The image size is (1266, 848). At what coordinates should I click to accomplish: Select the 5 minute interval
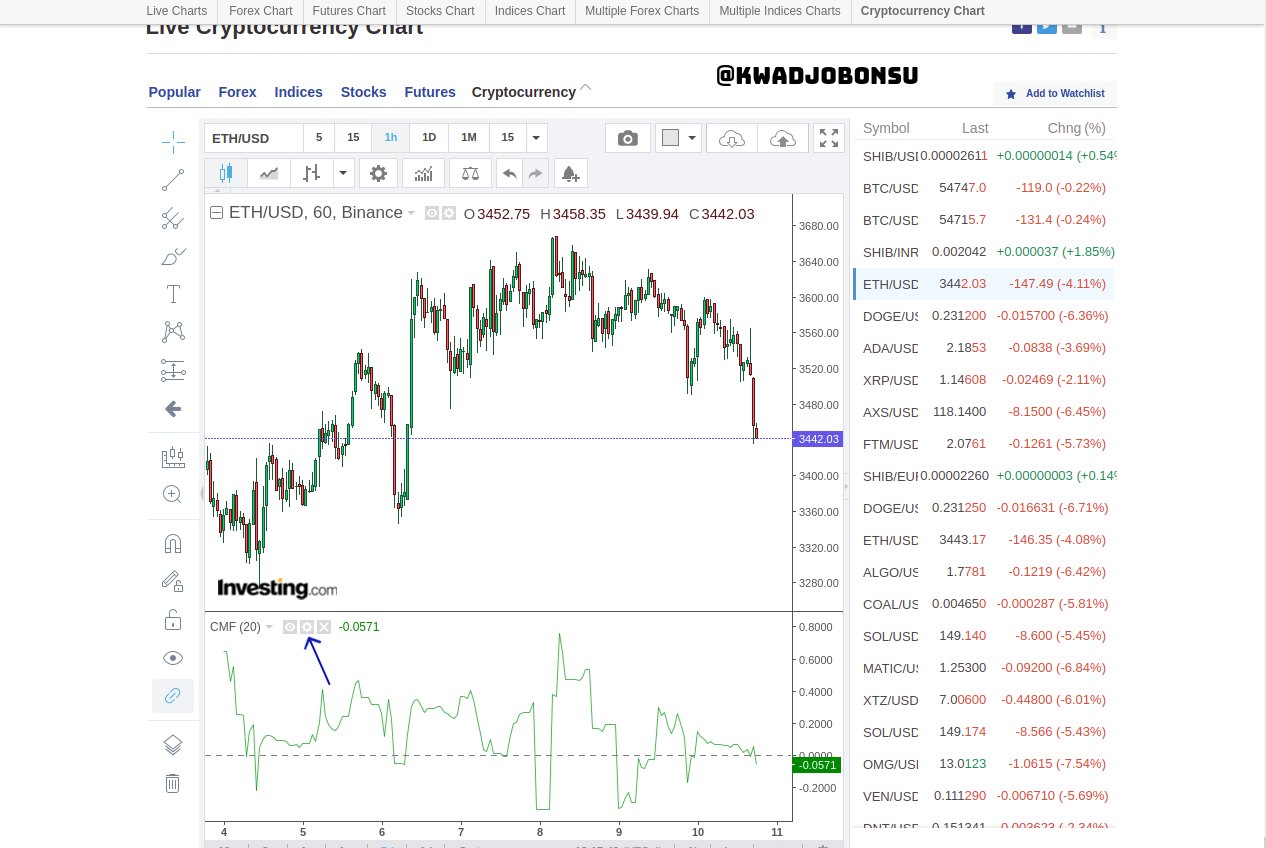coord(319,138)
